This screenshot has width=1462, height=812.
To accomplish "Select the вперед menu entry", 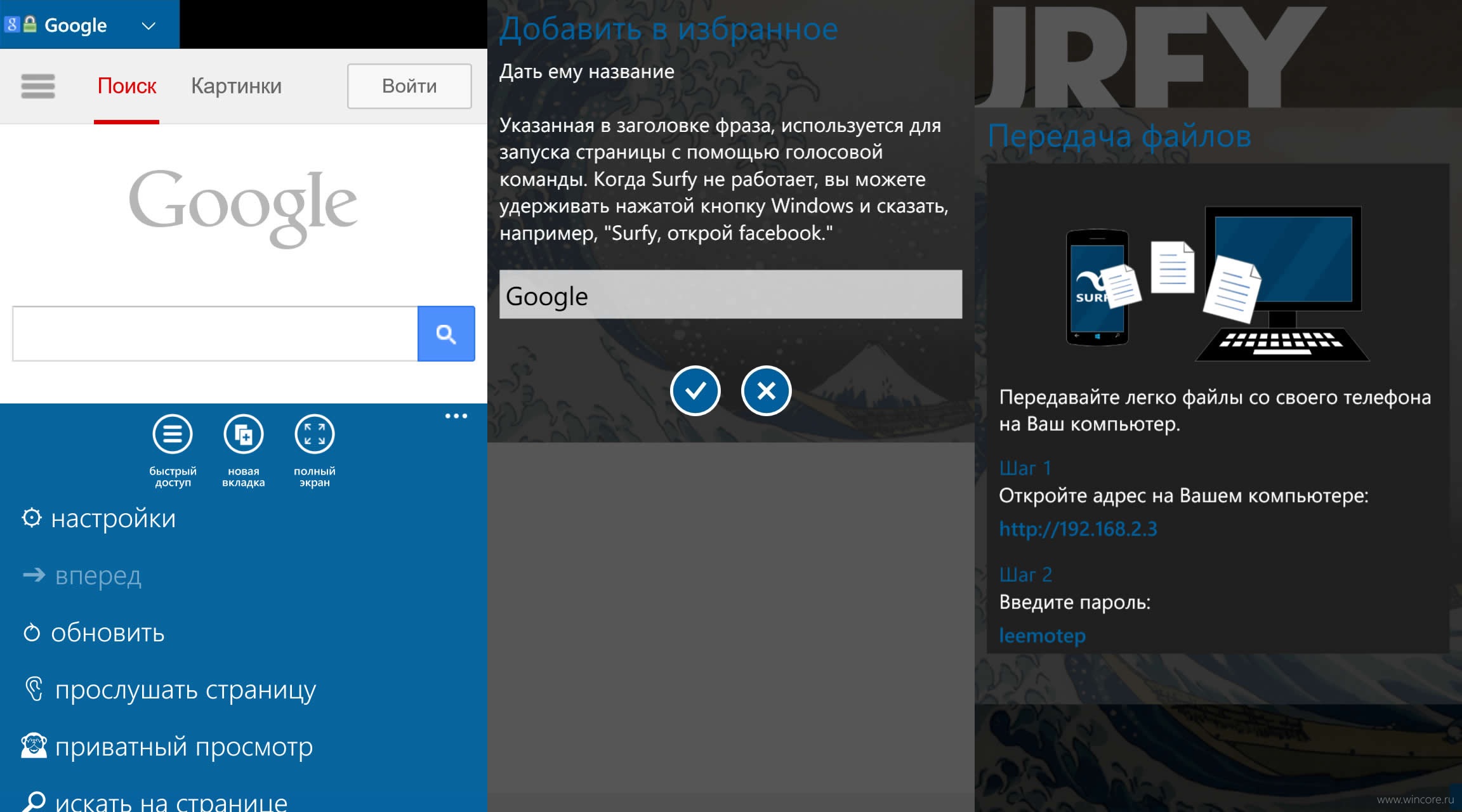I will tap(98, 575).
